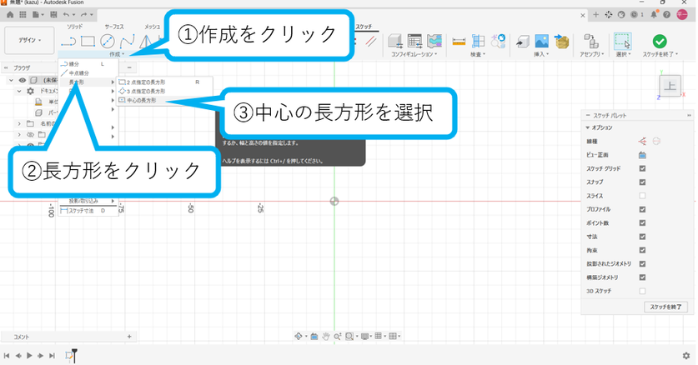Screen dimensions: 698x365
Task: Click the green Finish Sketch checkmark icon
Action: coord(660,41)
